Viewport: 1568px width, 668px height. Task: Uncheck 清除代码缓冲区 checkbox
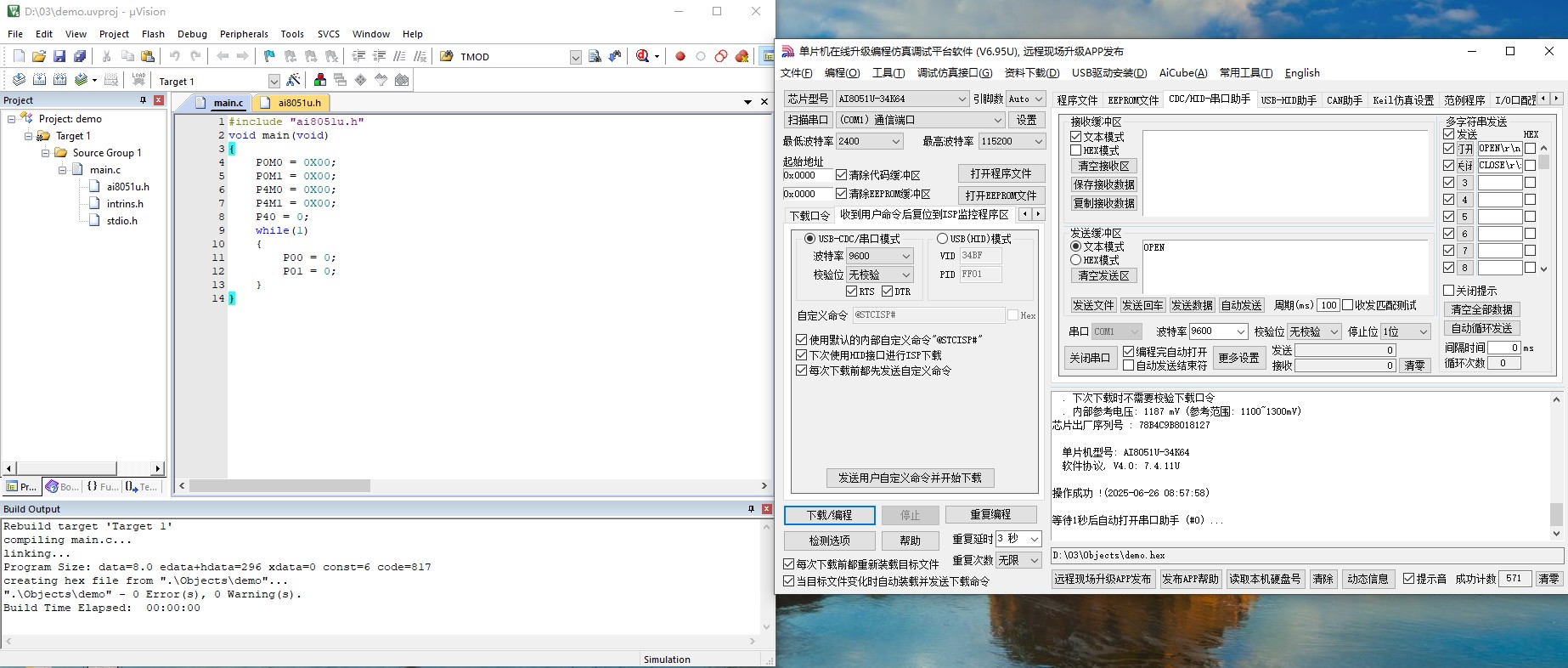842,175
